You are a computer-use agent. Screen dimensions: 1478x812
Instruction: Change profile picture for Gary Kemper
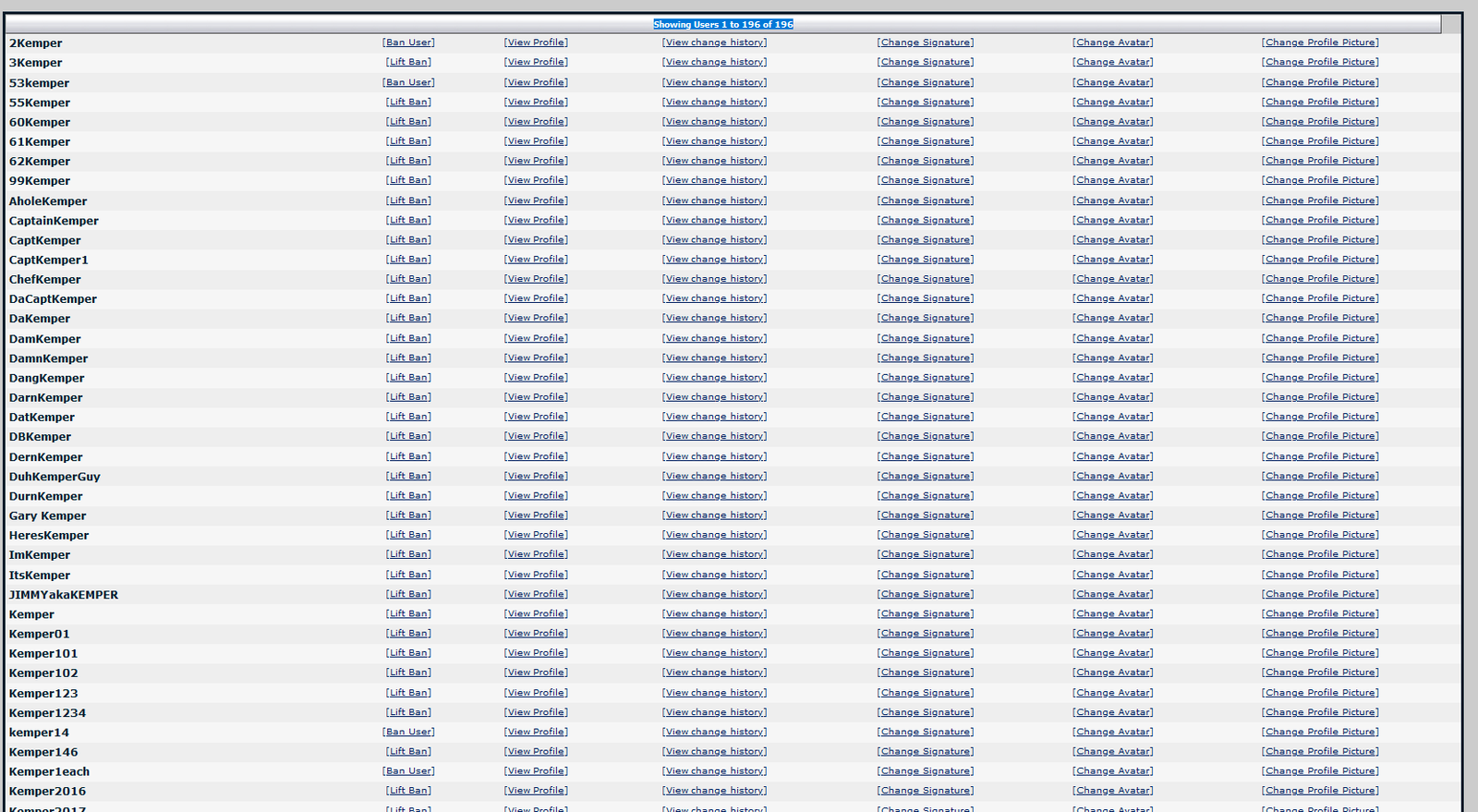point(1320,515)
